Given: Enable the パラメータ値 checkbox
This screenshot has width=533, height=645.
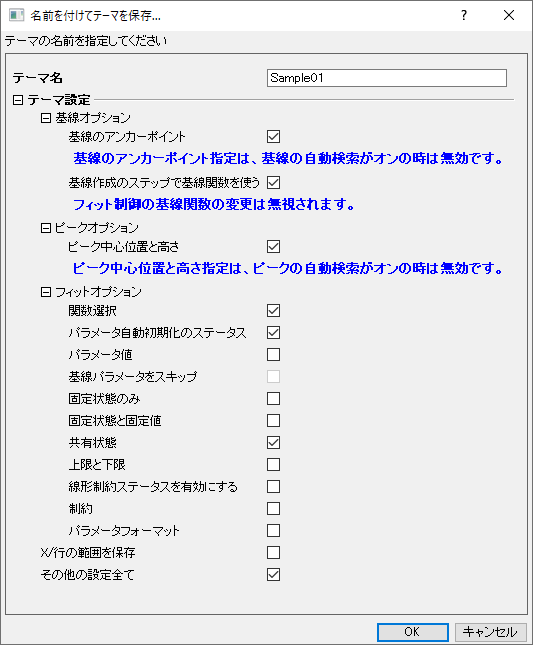Looking at the screenshot, I should click(x=273, y=355).
